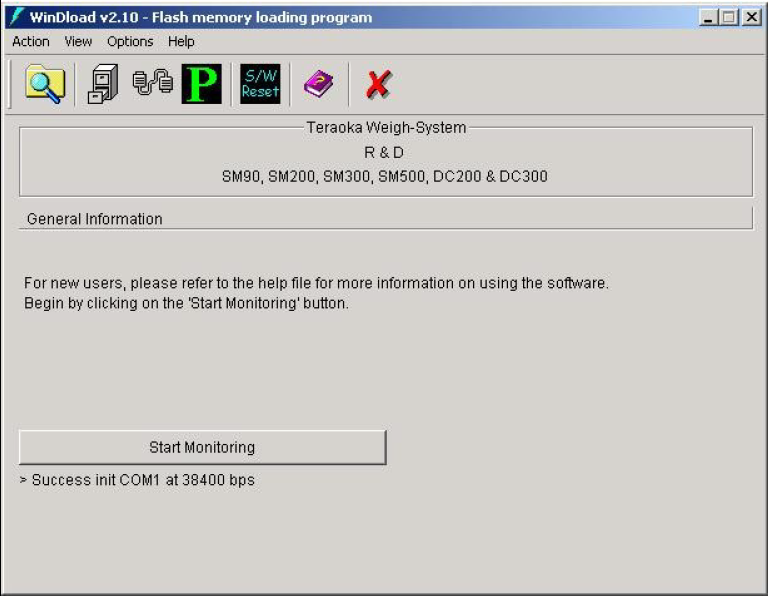The height and width of the screenshot is (596, 768).
Task: Minimize the WinDload window
Action: (x=709, y=17)
